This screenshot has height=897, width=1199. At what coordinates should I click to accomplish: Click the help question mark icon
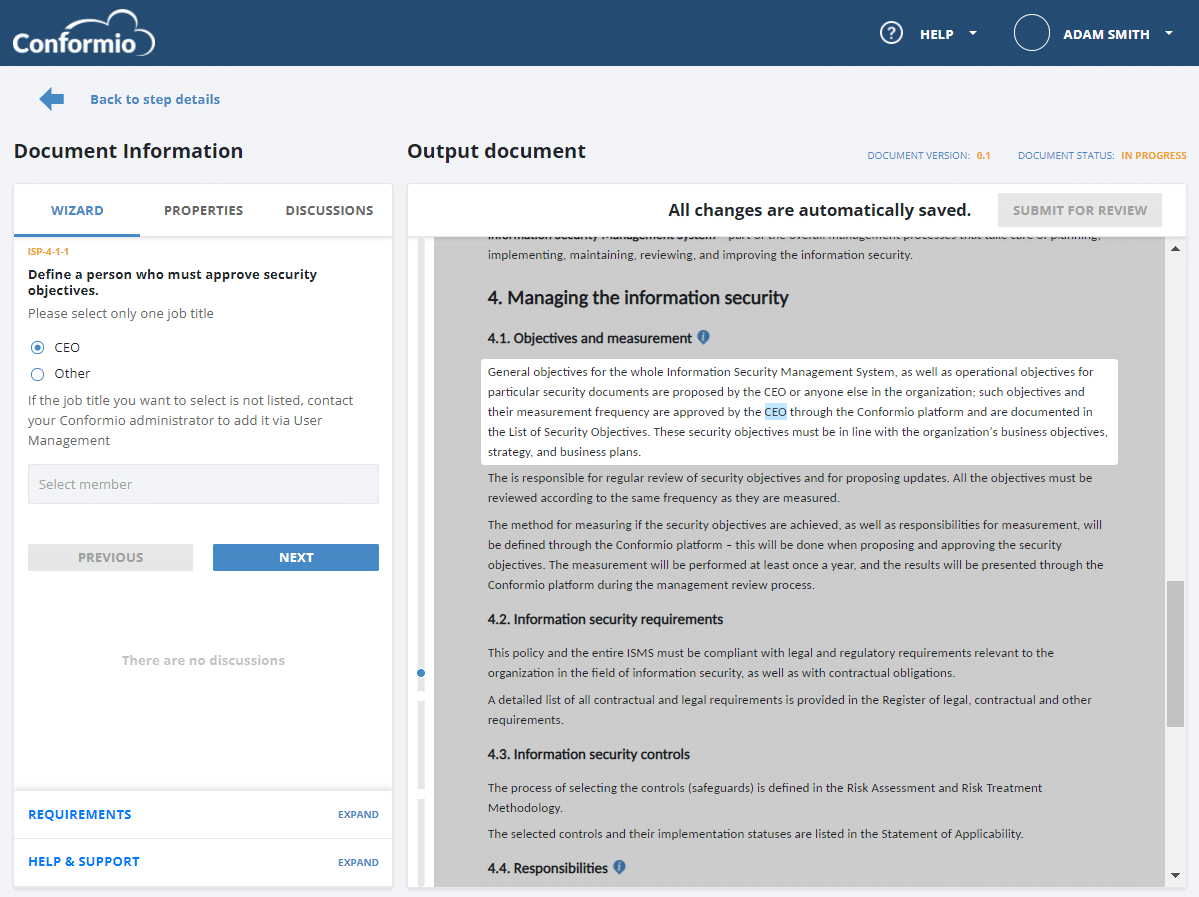tap(891, 34)
